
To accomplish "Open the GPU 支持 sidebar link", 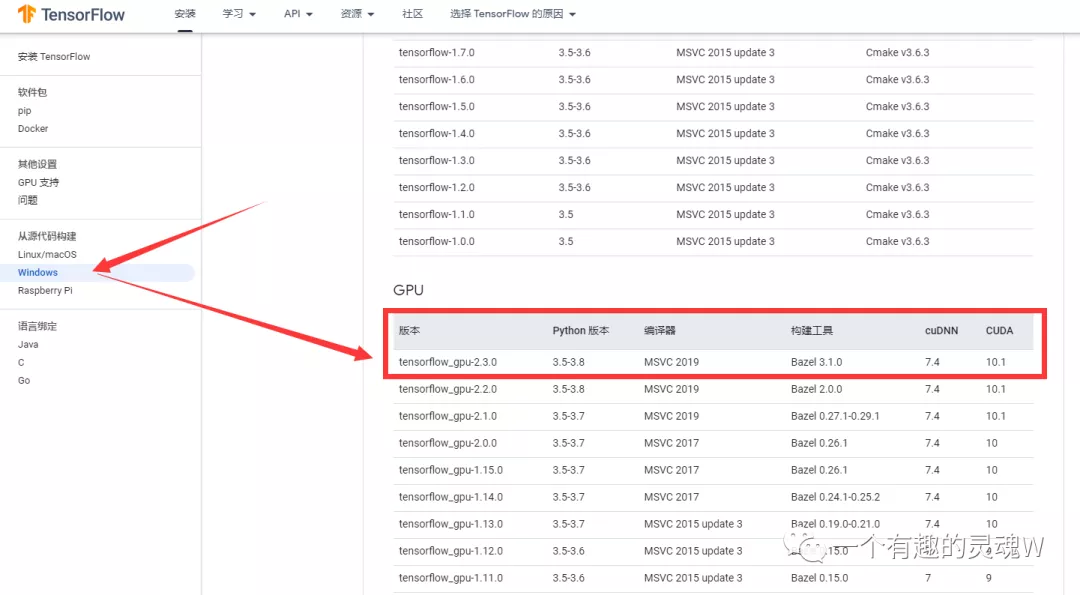I will coord(39,182).
